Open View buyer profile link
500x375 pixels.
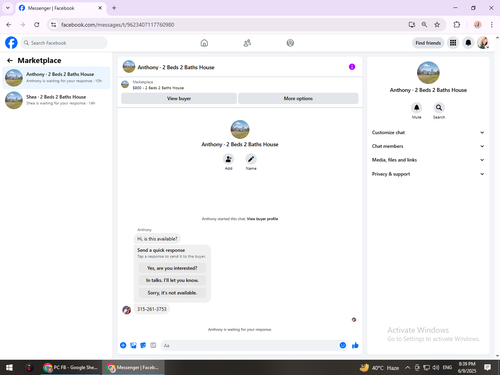[x=262, y=219]
